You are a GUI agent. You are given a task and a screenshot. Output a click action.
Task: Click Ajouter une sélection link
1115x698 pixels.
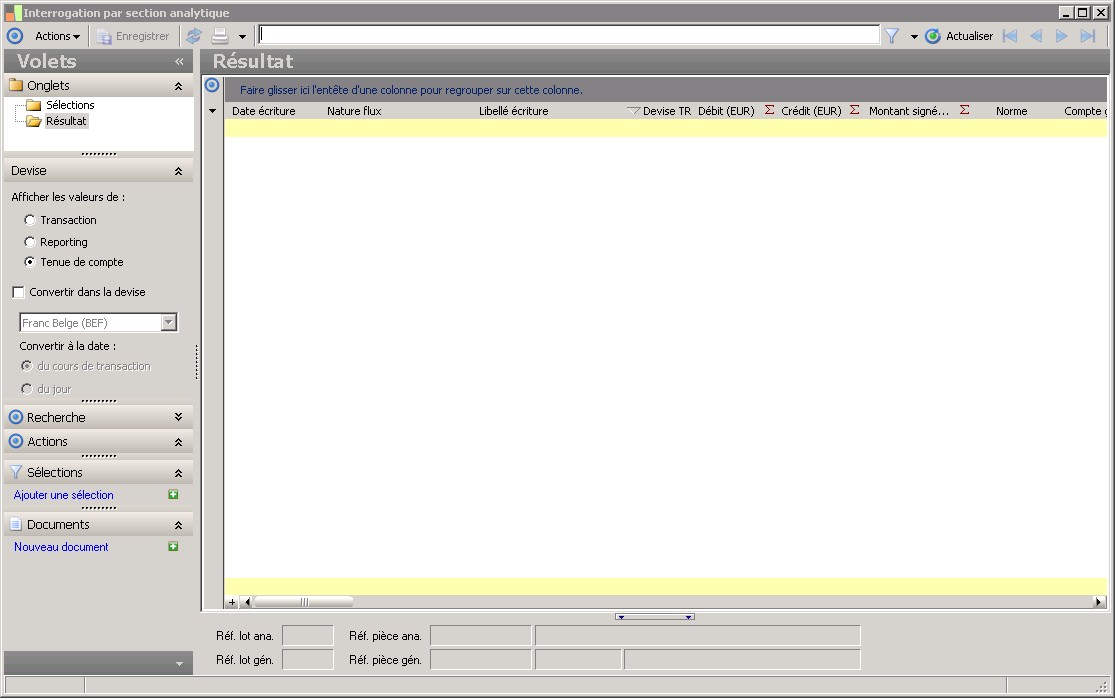coord(63,495)
